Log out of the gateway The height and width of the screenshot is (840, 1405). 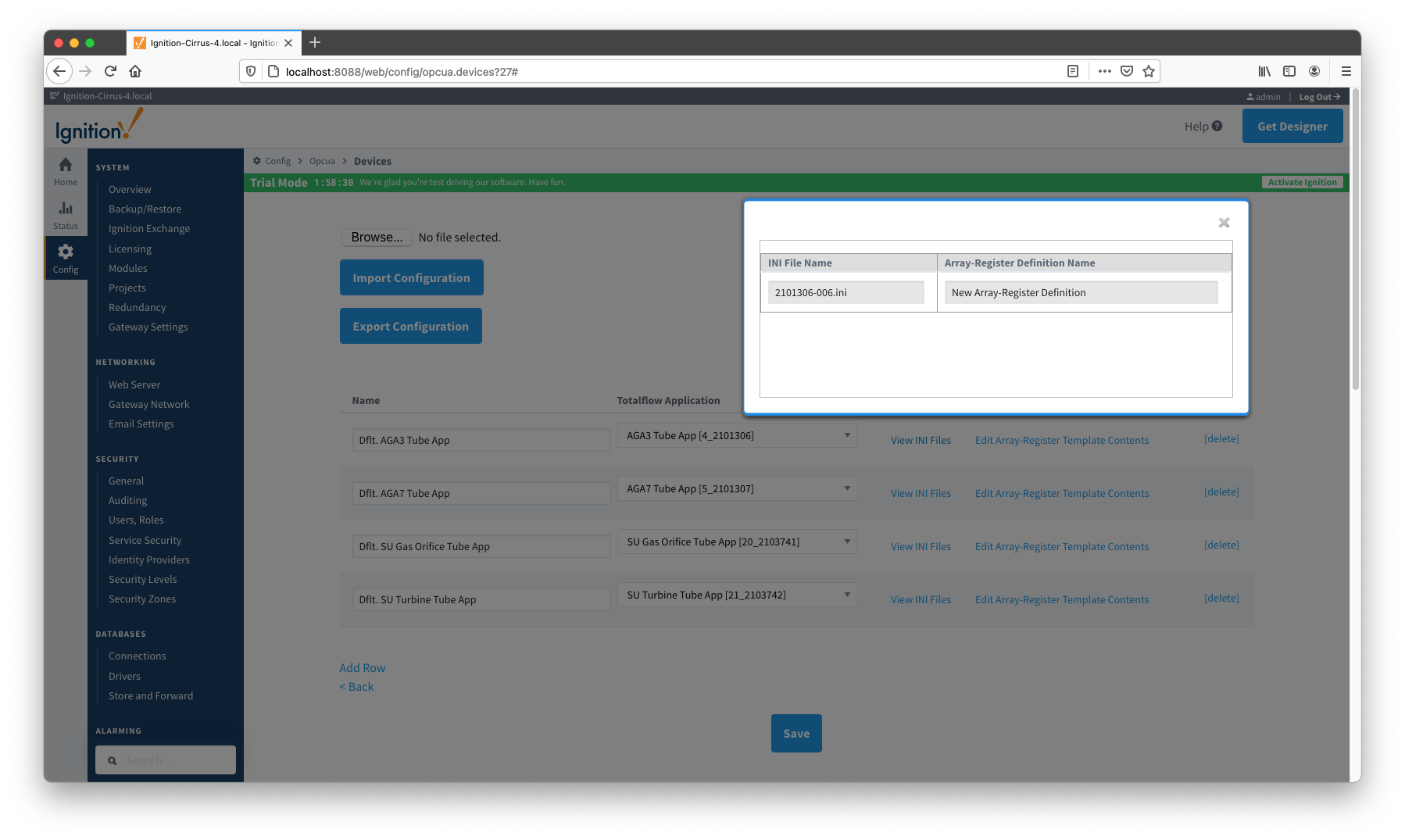(x=1320, y=97)
